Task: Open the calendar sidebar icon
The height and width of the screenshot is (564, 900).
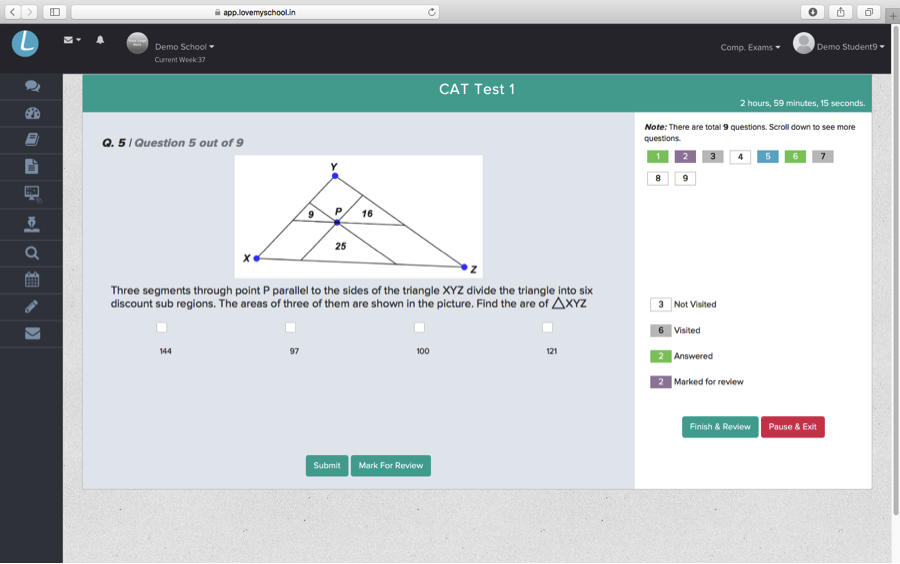Action: pos(32,279)
